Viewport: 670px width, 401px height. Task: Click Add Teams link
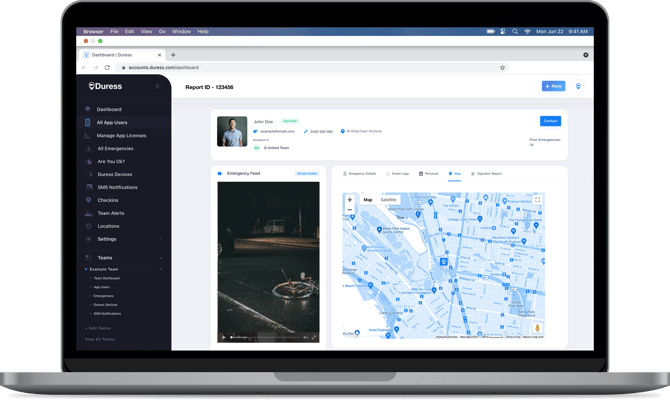[98, 328]
